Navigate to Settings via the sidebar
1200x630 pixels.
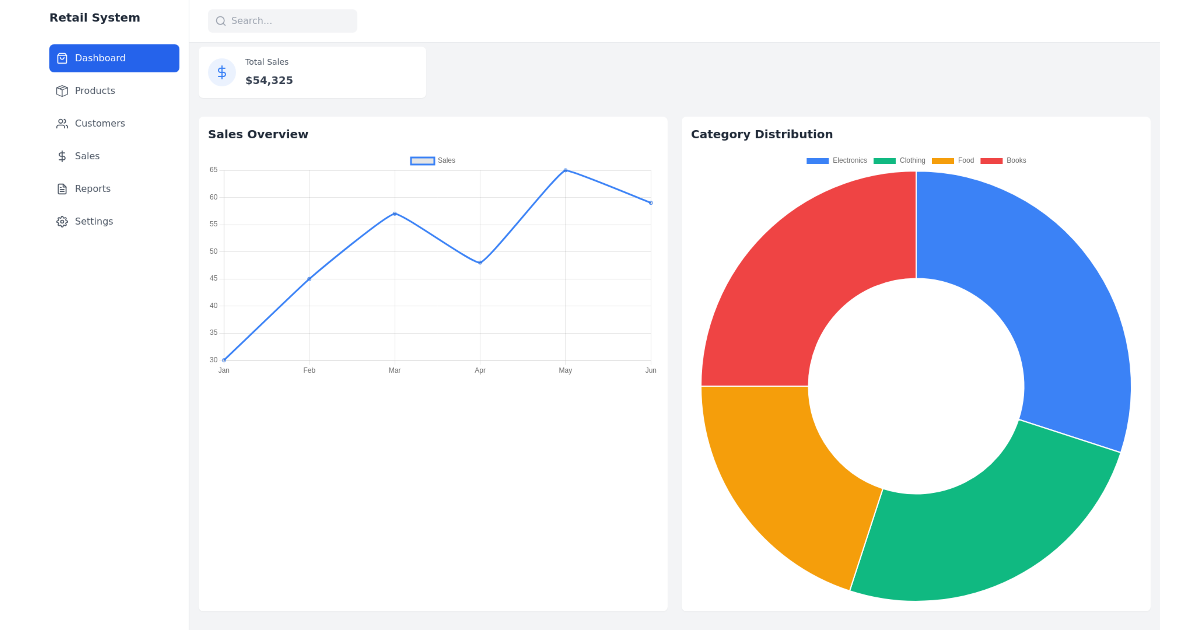tap(93, 221)
